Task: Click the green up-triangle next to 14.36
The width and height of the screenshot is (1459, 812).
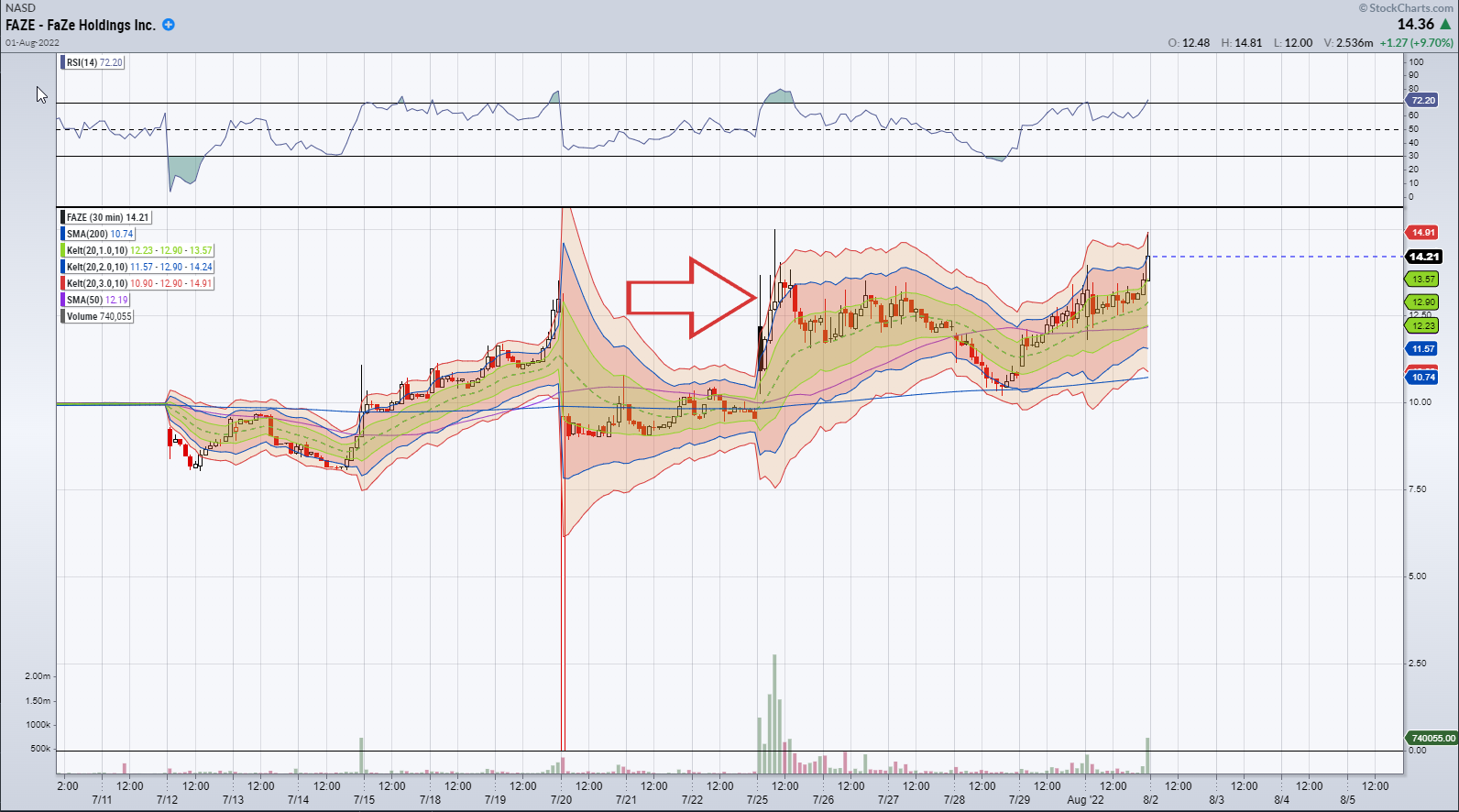Action: pos(1445,25)
